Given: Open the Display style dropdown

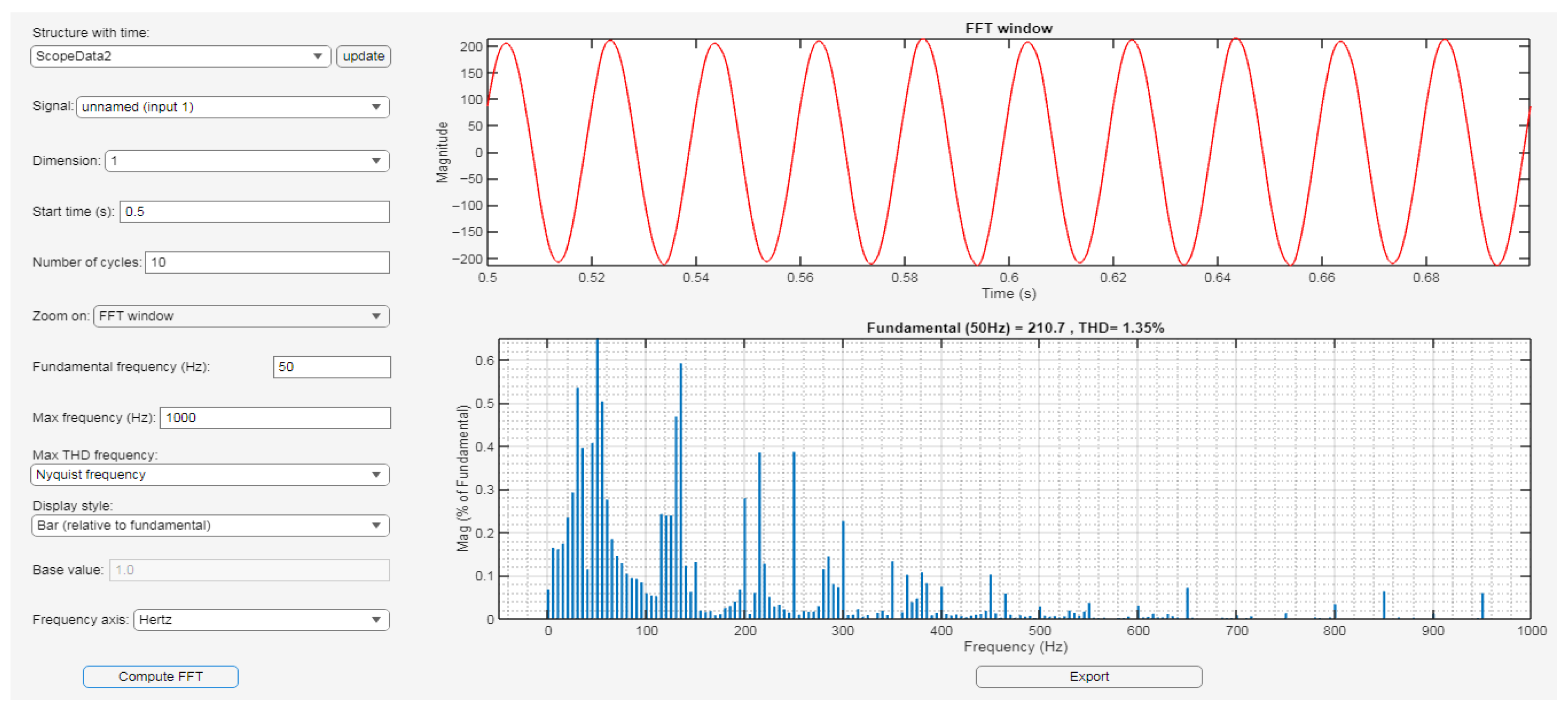Looking at the screenshot, I should [x=209, y=526].
